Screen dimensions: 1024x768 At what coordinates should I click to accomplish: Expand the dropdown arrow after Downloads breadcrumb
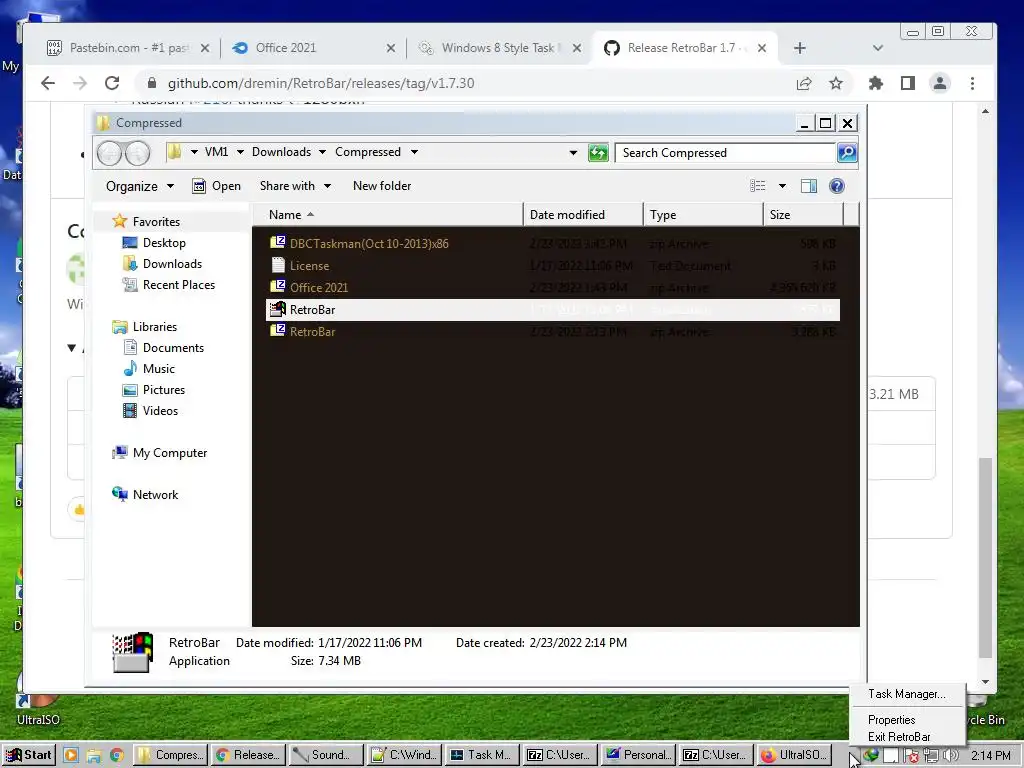pyautogui.click(x=322, y=152)
